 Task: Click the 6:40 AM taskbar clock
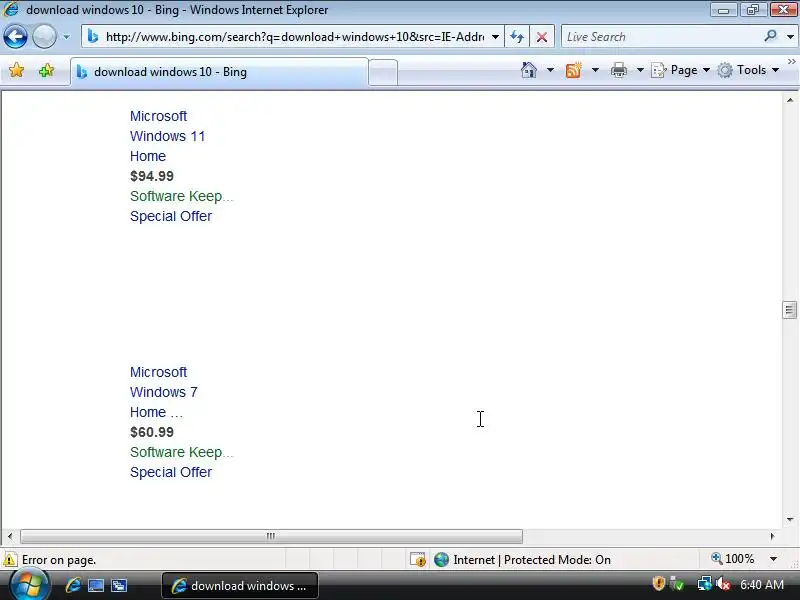762,584
